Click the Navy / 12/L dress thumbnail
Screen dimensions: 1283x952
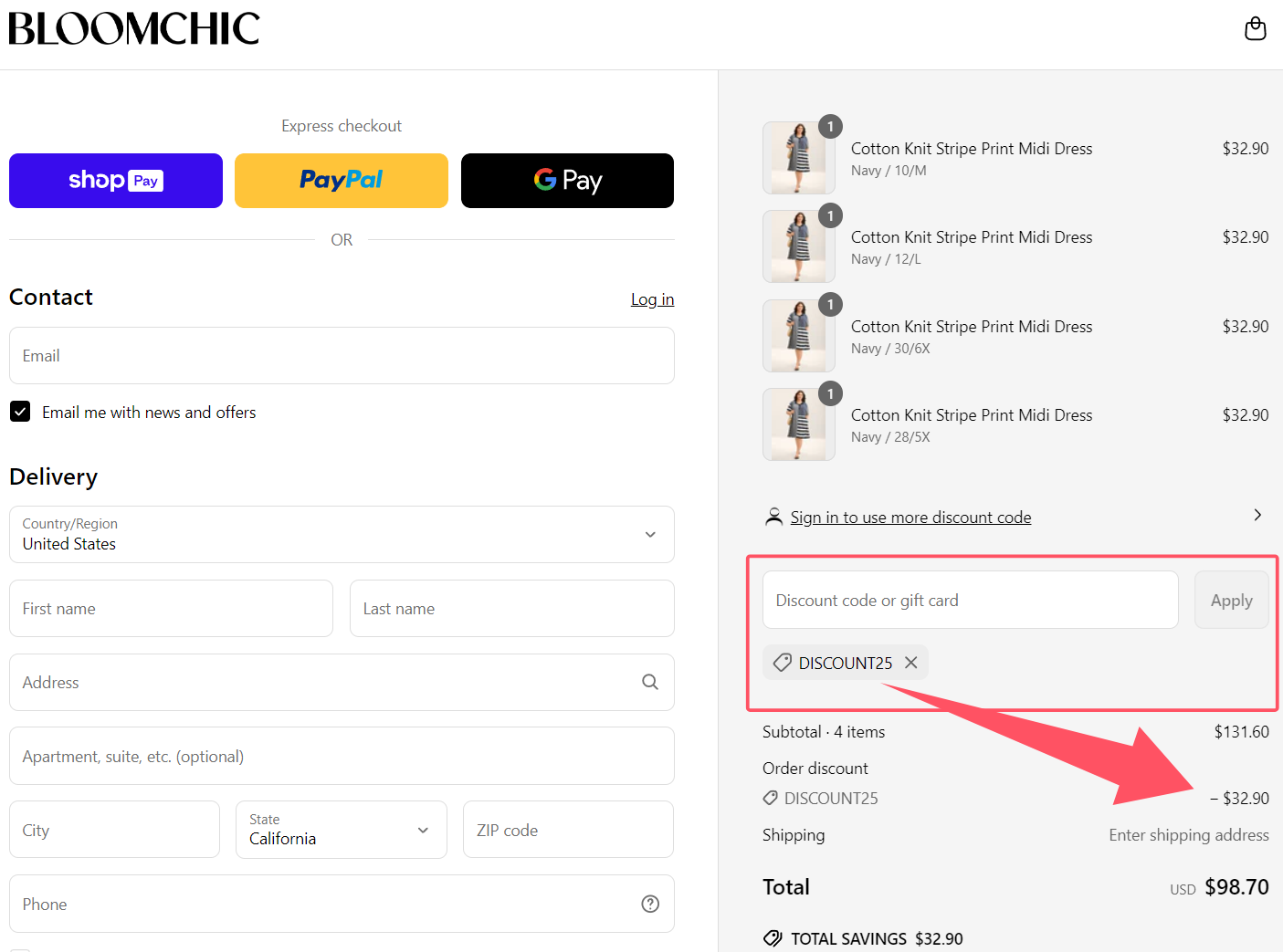[x=799, y=246]
